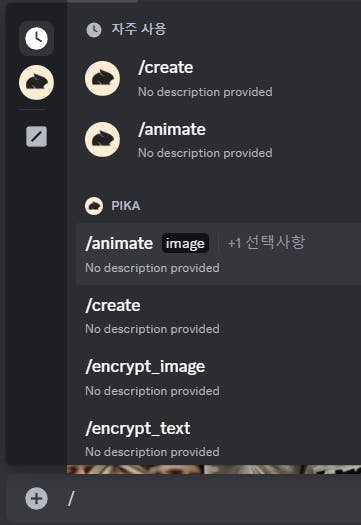
Task: Open the frequently used clock tab in sidebar
Action: click(x=37, y=38)
